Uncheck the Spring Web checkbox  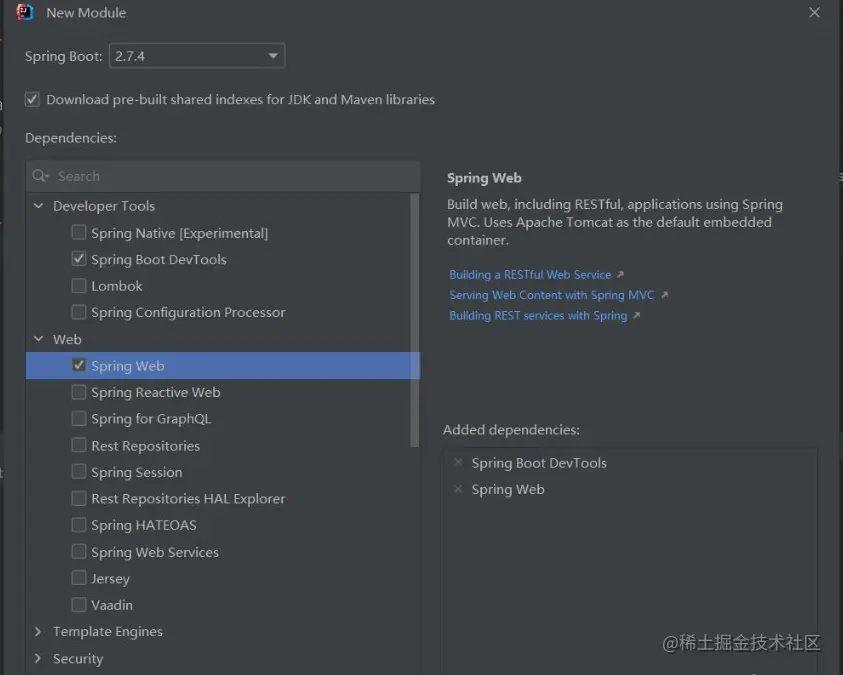[x=78, y=365]
